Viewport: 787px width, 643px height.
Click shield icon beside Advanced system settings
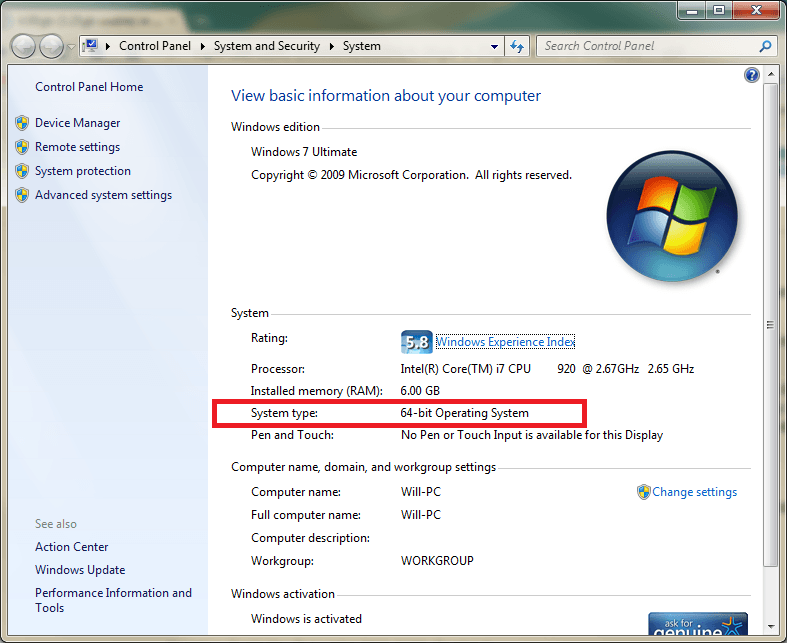[22, 195]
